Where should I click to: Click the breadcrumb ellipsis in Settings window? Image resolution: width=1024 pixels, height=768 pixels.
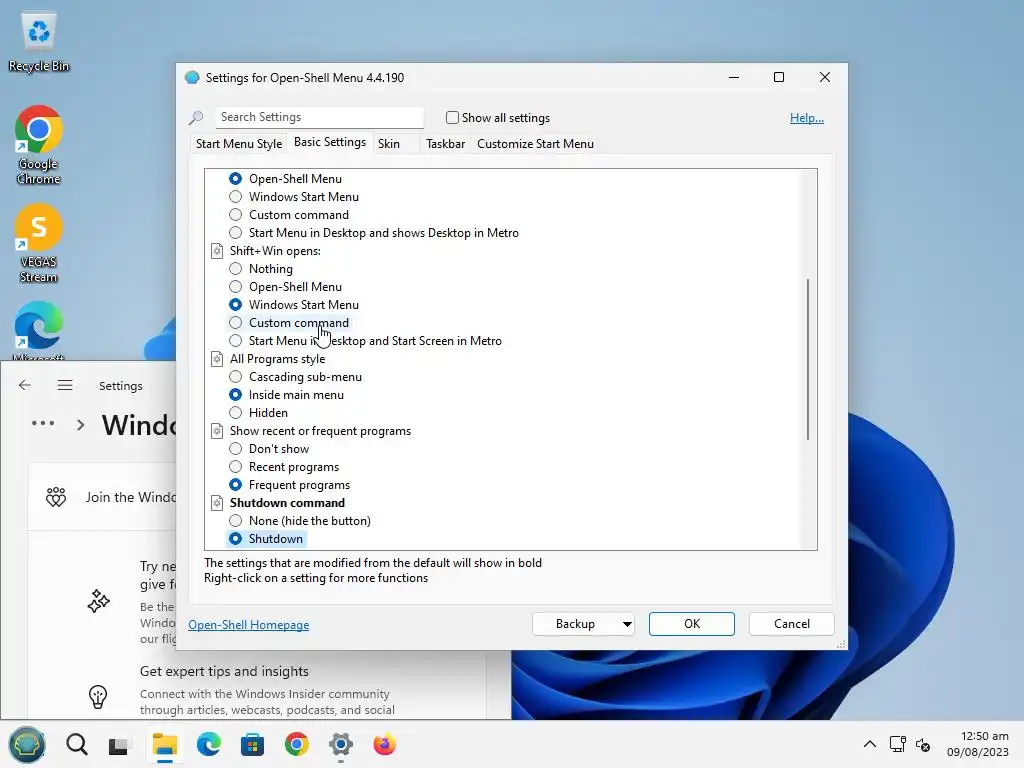click(x=43, y=423)
